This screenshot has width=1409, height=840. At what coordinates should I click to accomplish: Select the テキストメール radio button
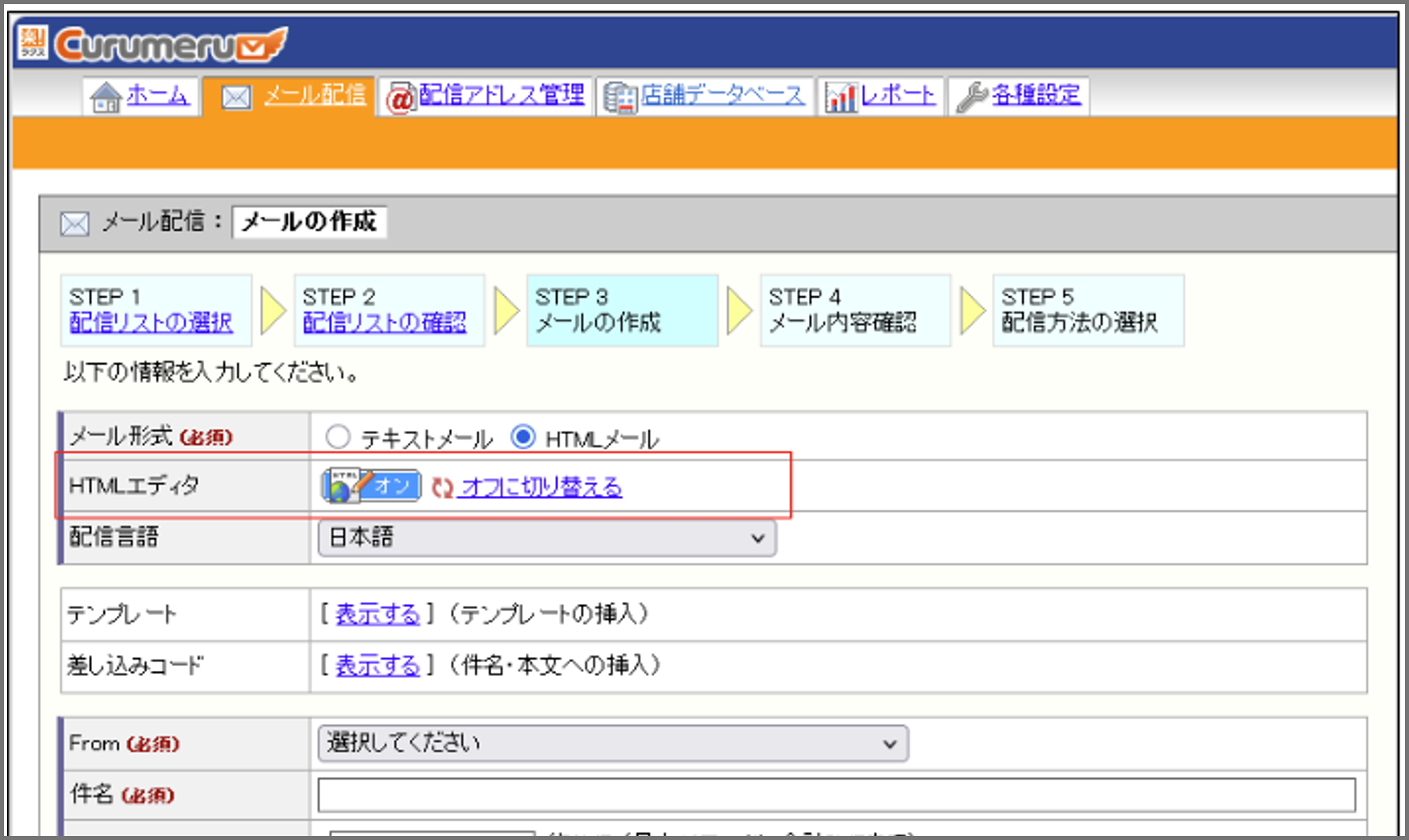338,437
